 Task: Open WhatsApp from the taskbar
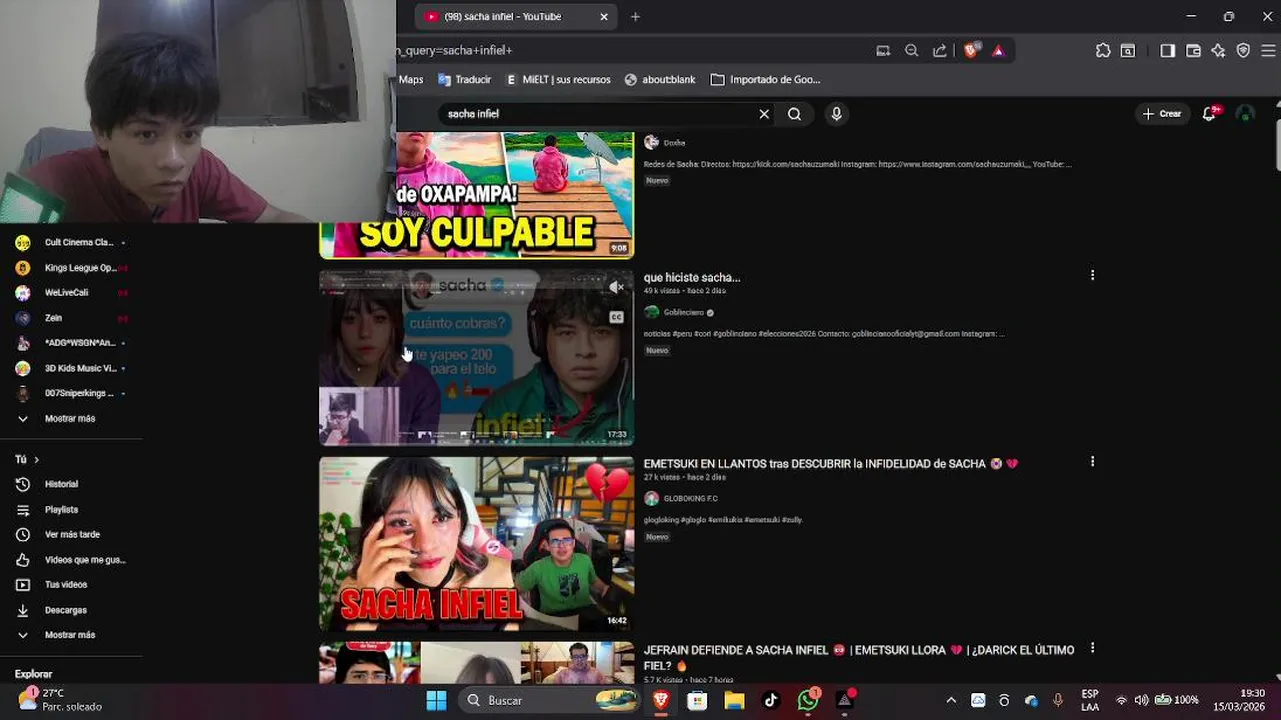point(808,700)
